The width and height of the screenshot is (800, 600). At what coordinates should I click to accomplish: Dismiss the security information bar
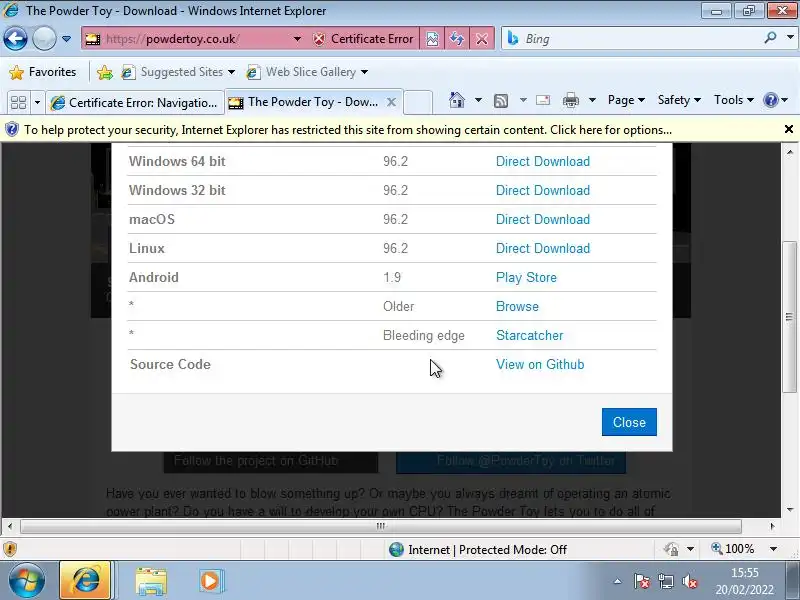coord(788,129)
